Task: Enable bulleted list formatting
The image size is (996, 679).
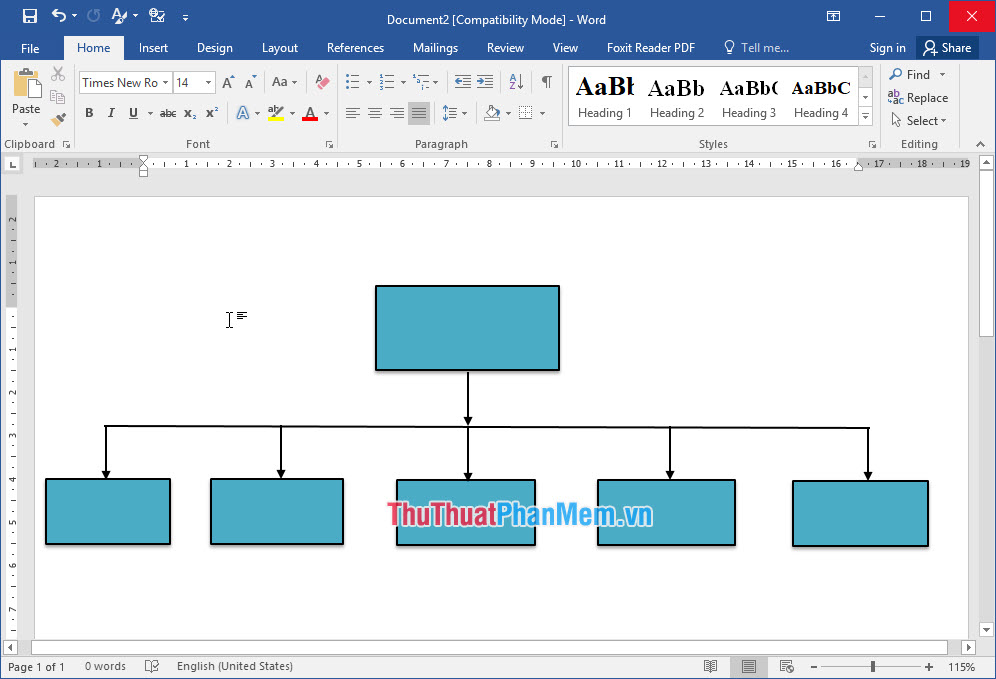Action: pos(352,82)
